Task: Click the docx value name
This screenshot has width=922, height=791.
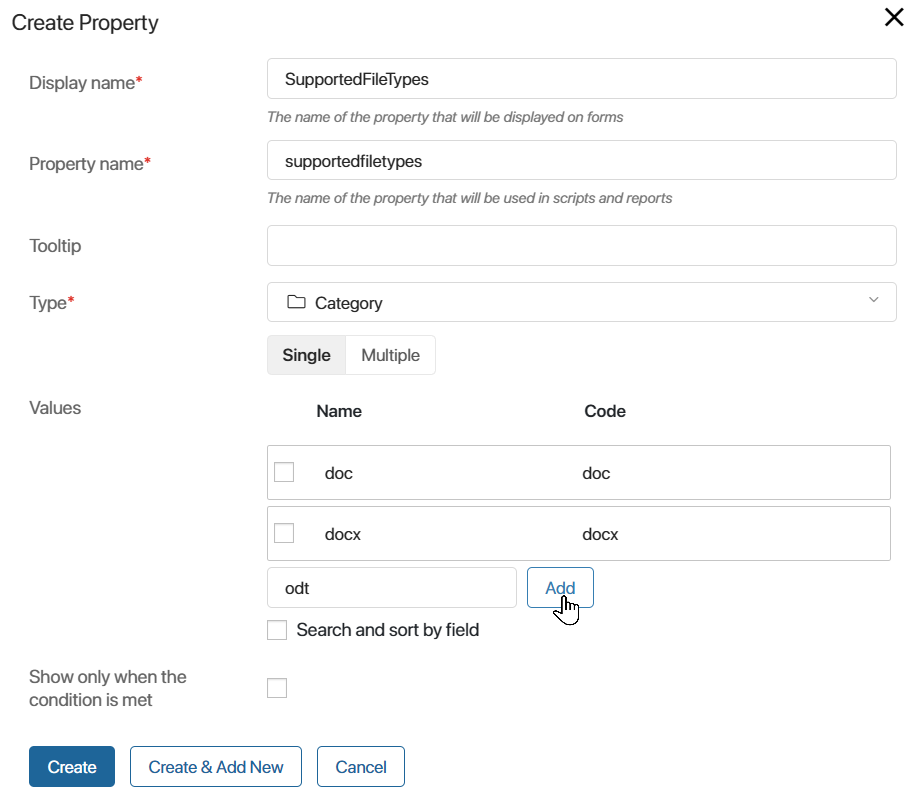Action: 343,535
